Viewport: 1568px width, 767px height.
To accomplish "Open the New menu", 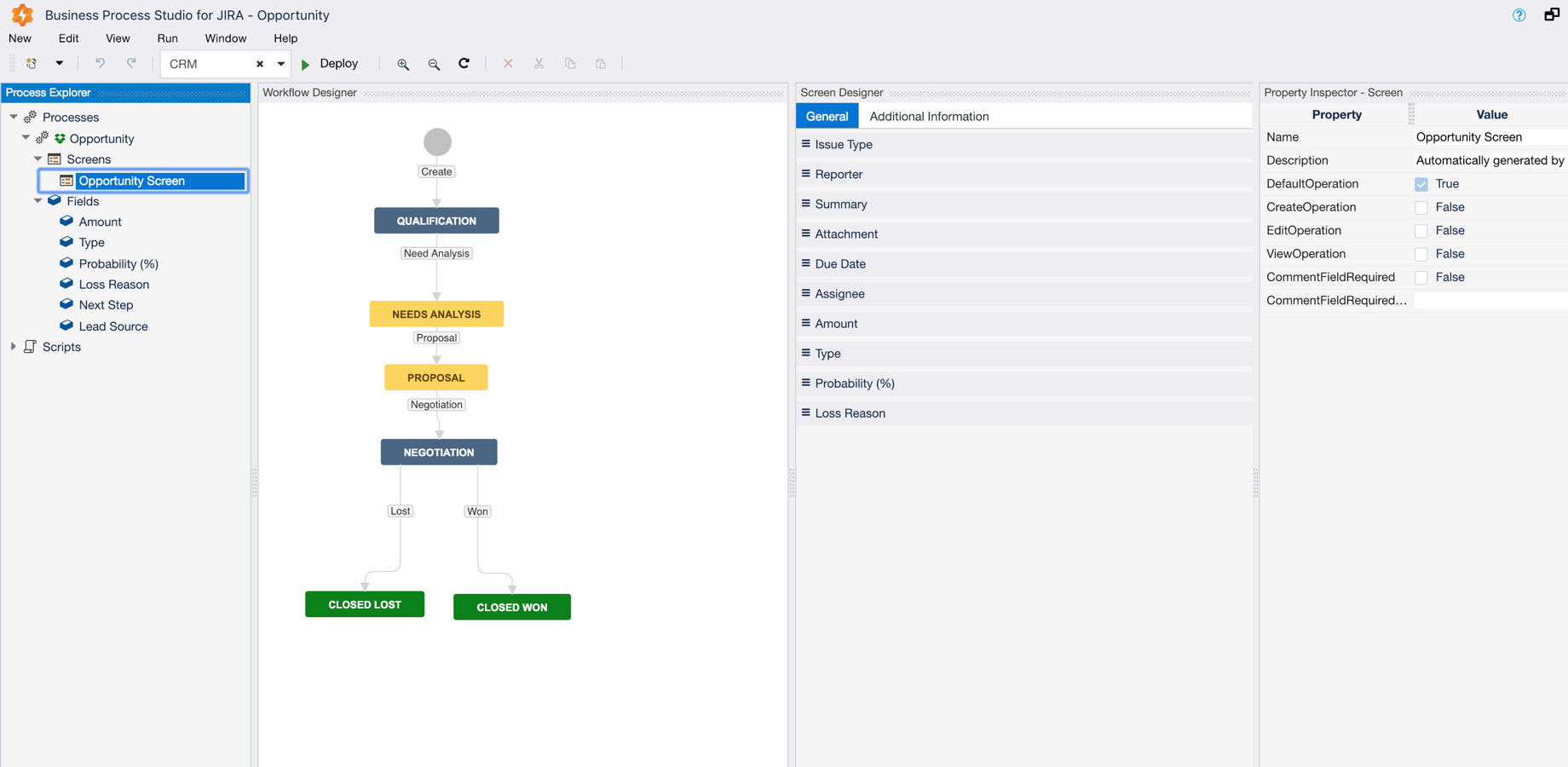I will [x=20, y=38].
